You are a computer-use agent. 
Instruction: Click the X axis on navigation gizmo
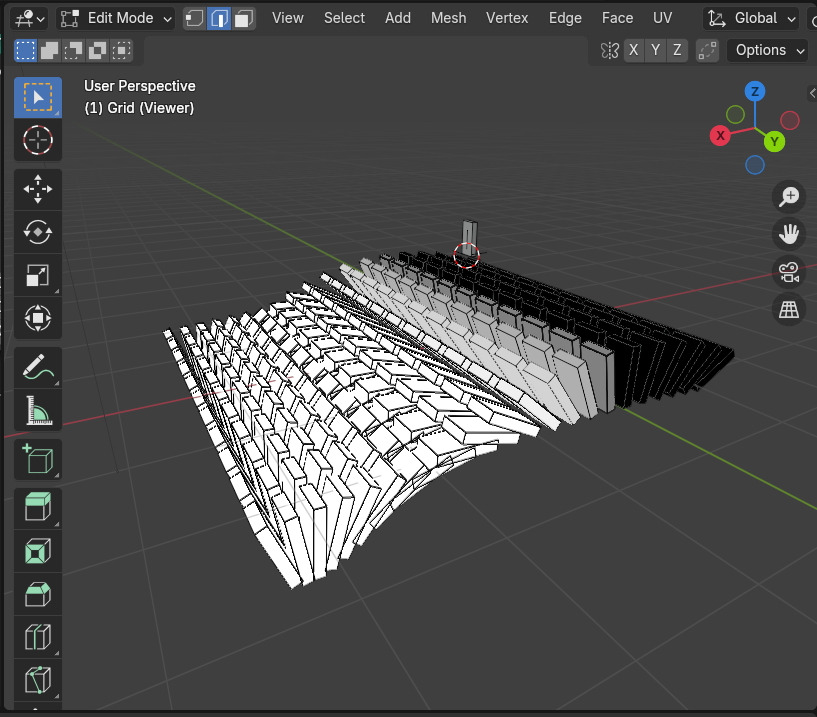coord(720,136)
